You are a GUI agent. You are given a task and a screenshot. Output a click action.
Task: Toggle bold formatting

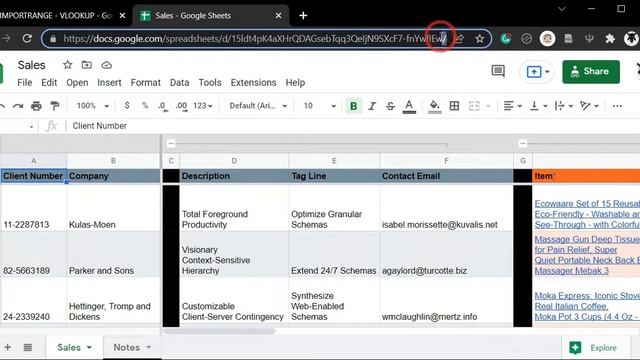click(353, 106)
